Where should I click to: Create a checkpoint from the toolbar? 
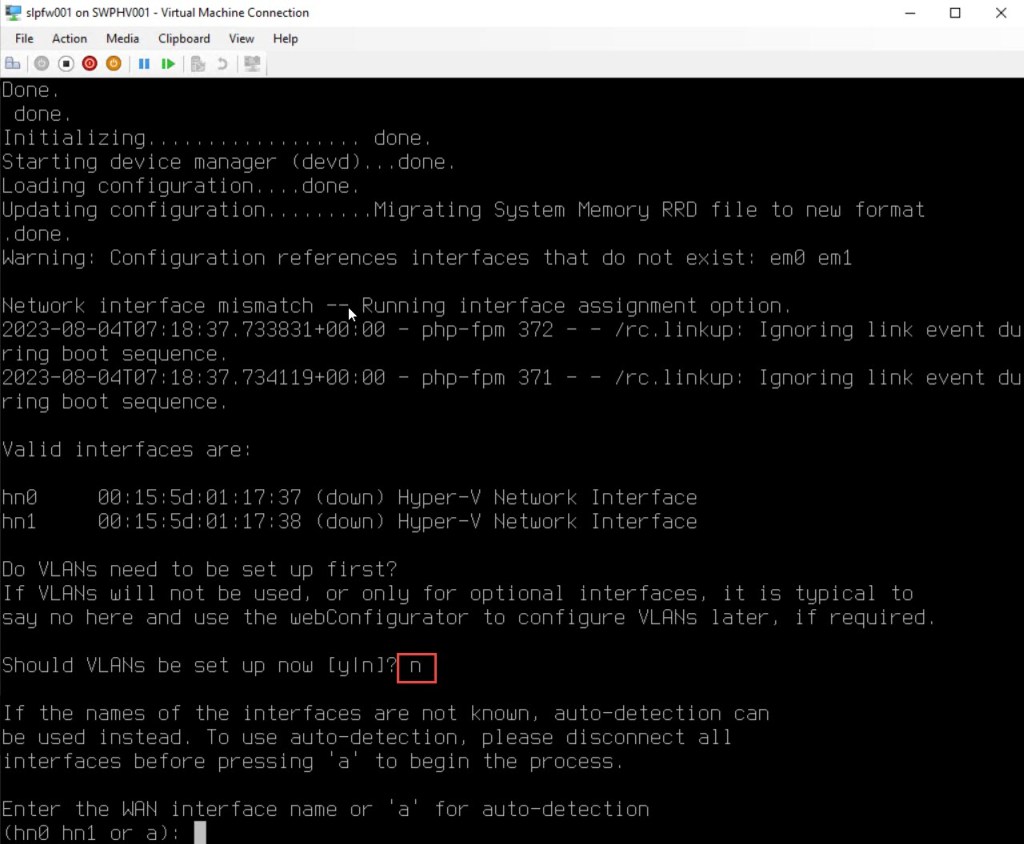pos(198,64)
